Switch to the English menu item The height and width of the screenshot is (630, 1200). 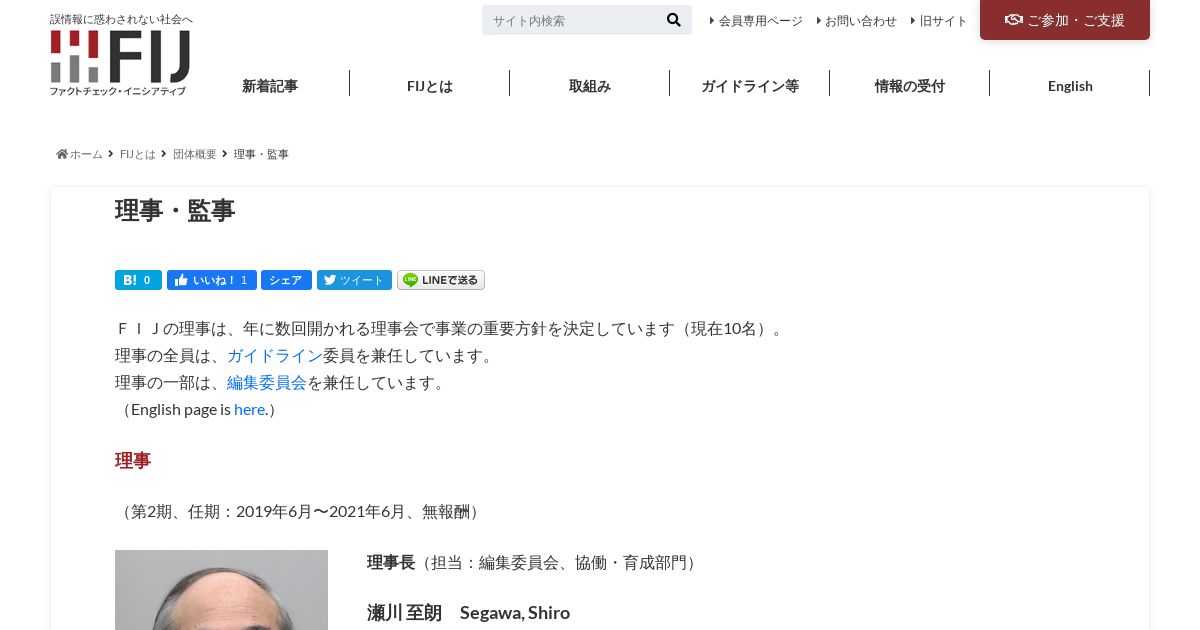pos(1070,86)
